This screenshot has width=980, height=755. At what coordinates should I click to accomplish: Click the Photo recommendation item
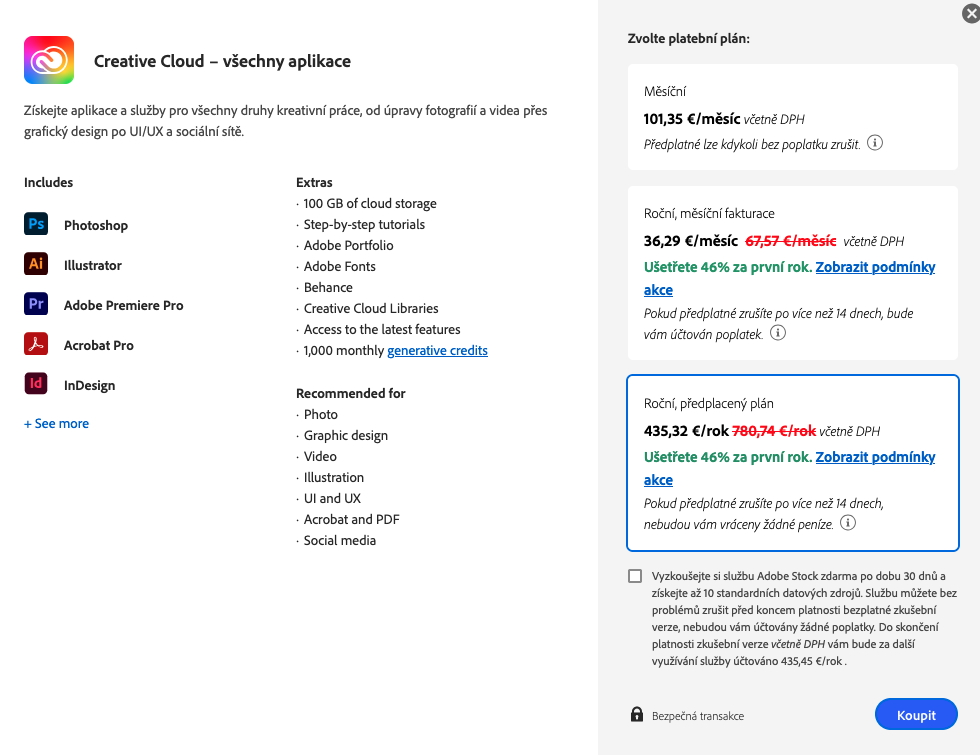(x=321, y=414)
